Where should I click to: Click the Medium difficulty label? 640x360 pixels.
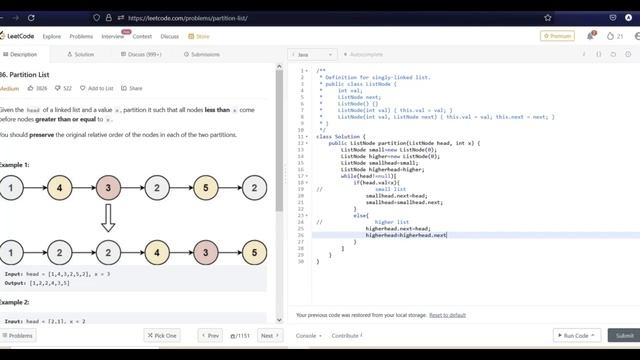point(9,88)
